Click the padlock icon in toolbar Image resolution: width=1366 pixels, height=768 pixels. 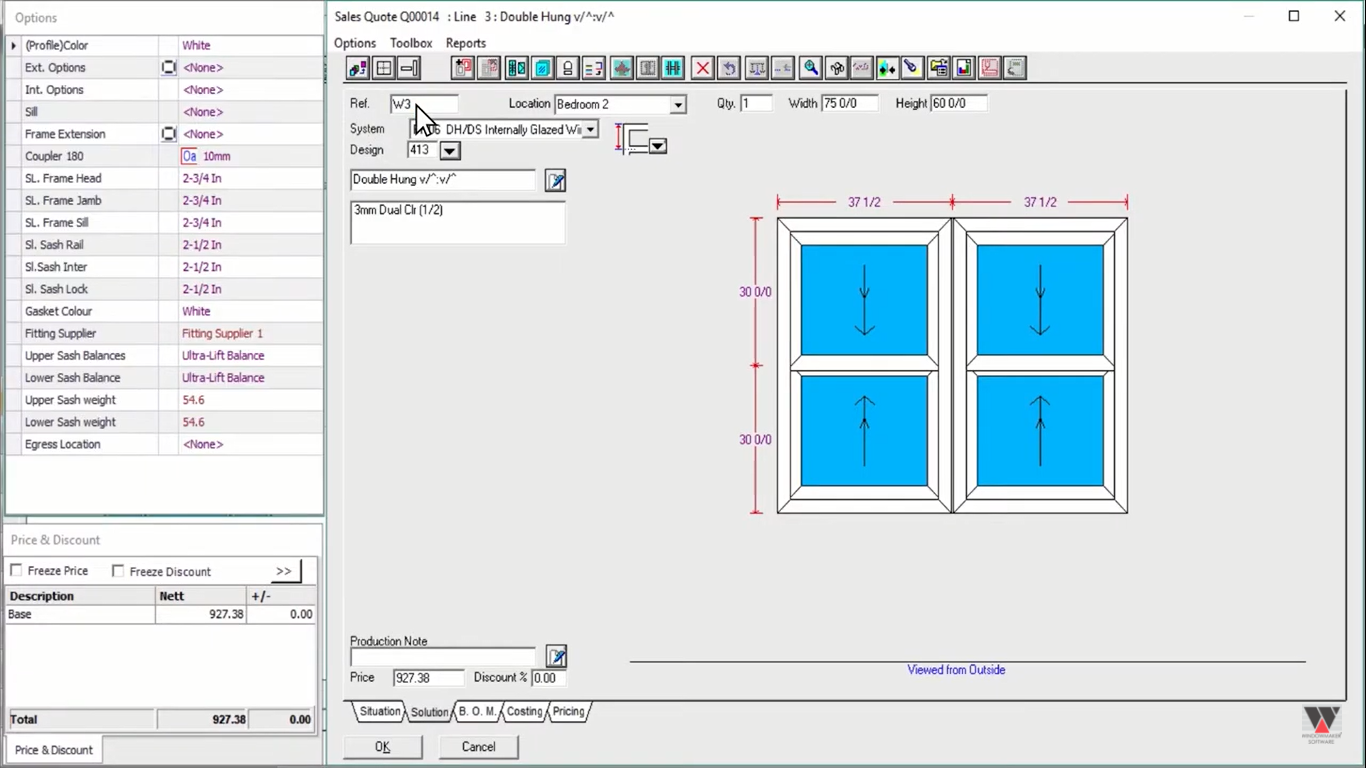568,68
